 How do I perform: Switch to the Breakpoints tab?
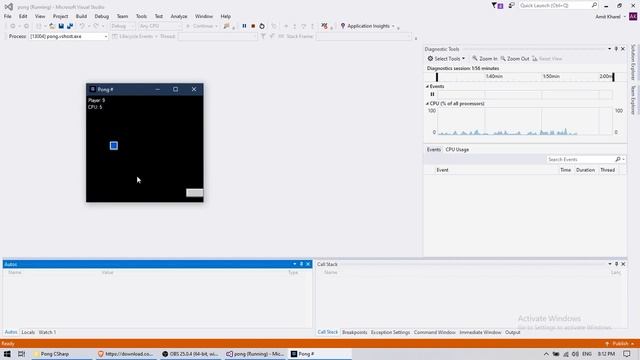click(x=355, y=332)
